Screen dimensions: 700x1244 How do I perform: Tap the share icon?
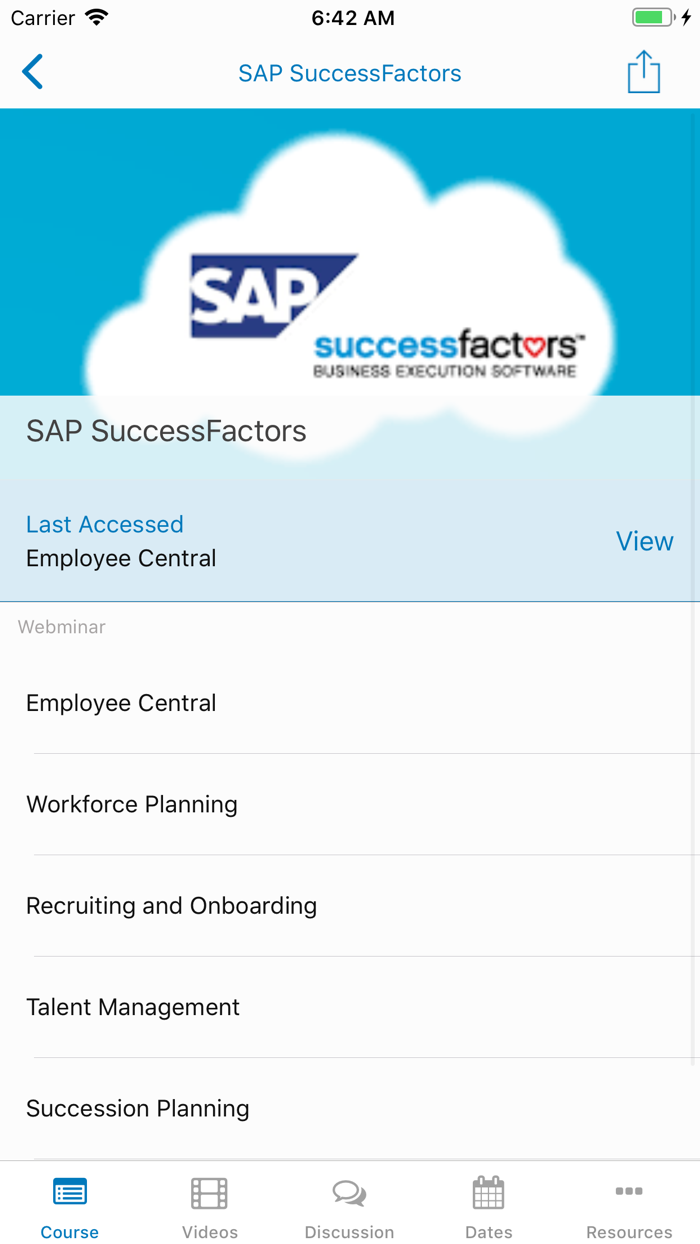(643, 73)
